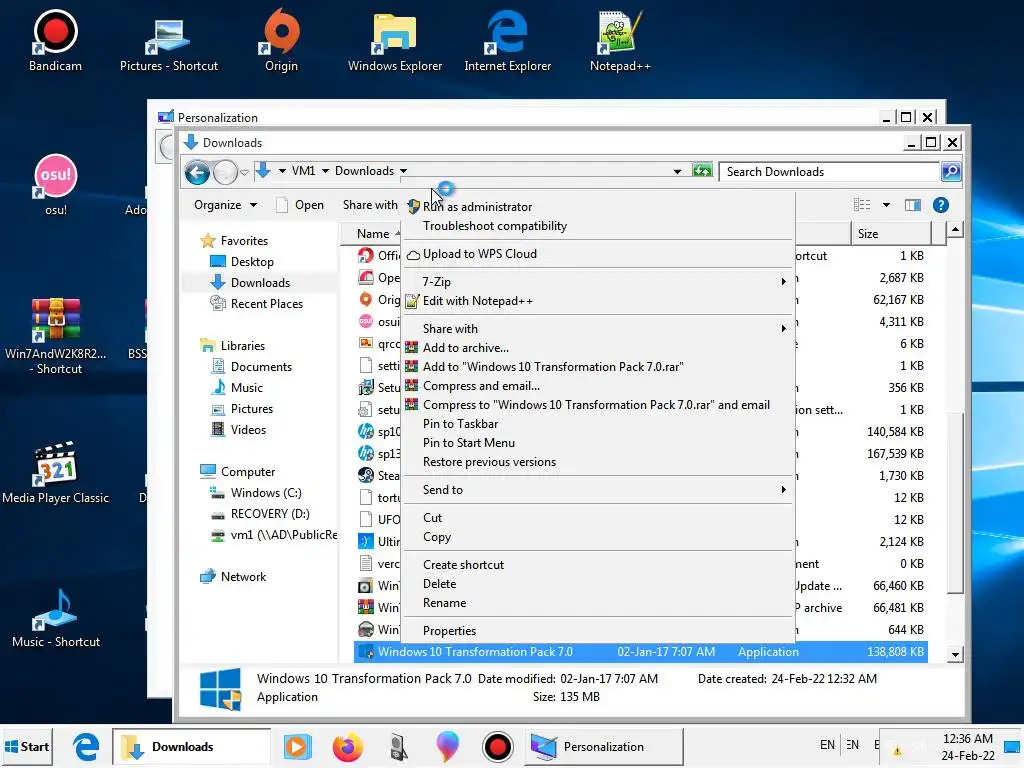Viewport: 1024px width, 768px height.
Task: Click the Search Downloads field
Action: [x=829, y=172]
